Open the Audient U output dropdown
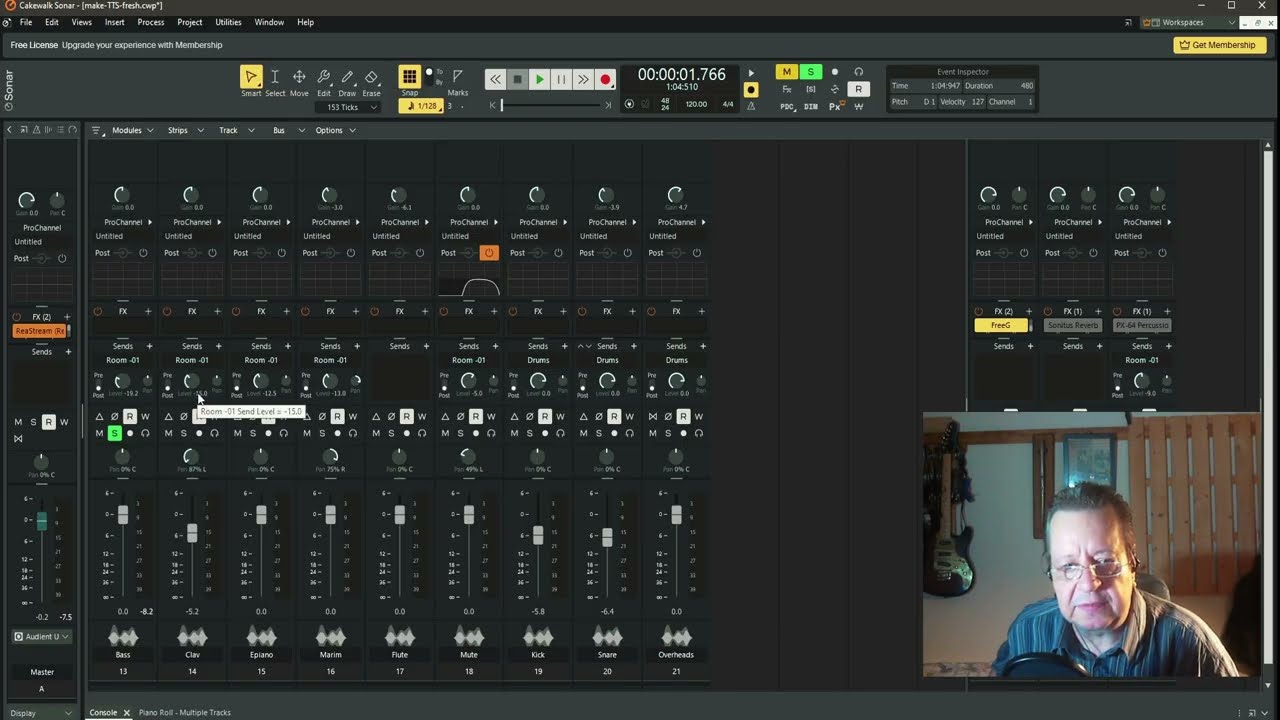The width and height of the screenshot is (1280, 720). (41, 636)
